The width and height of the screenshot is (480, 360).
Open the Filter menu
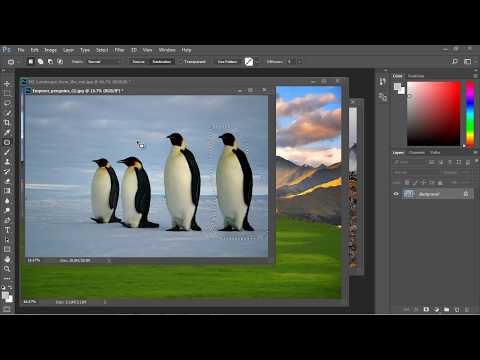click(119, 50)
